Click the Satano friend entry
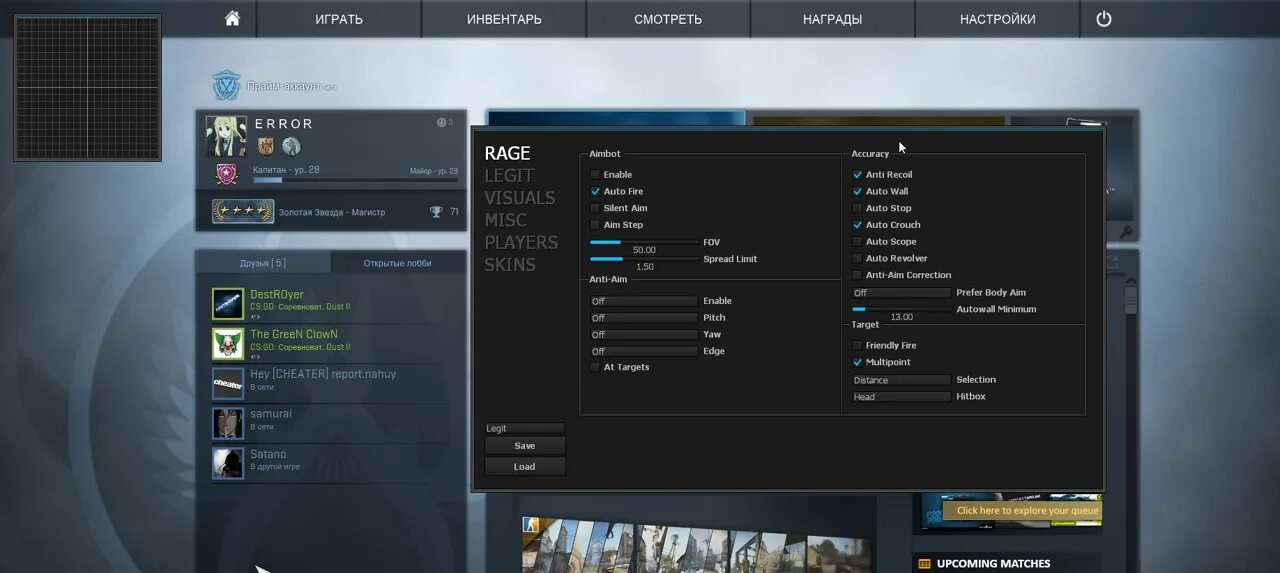This screenshot has width=1280, height=573. point(337,463)
